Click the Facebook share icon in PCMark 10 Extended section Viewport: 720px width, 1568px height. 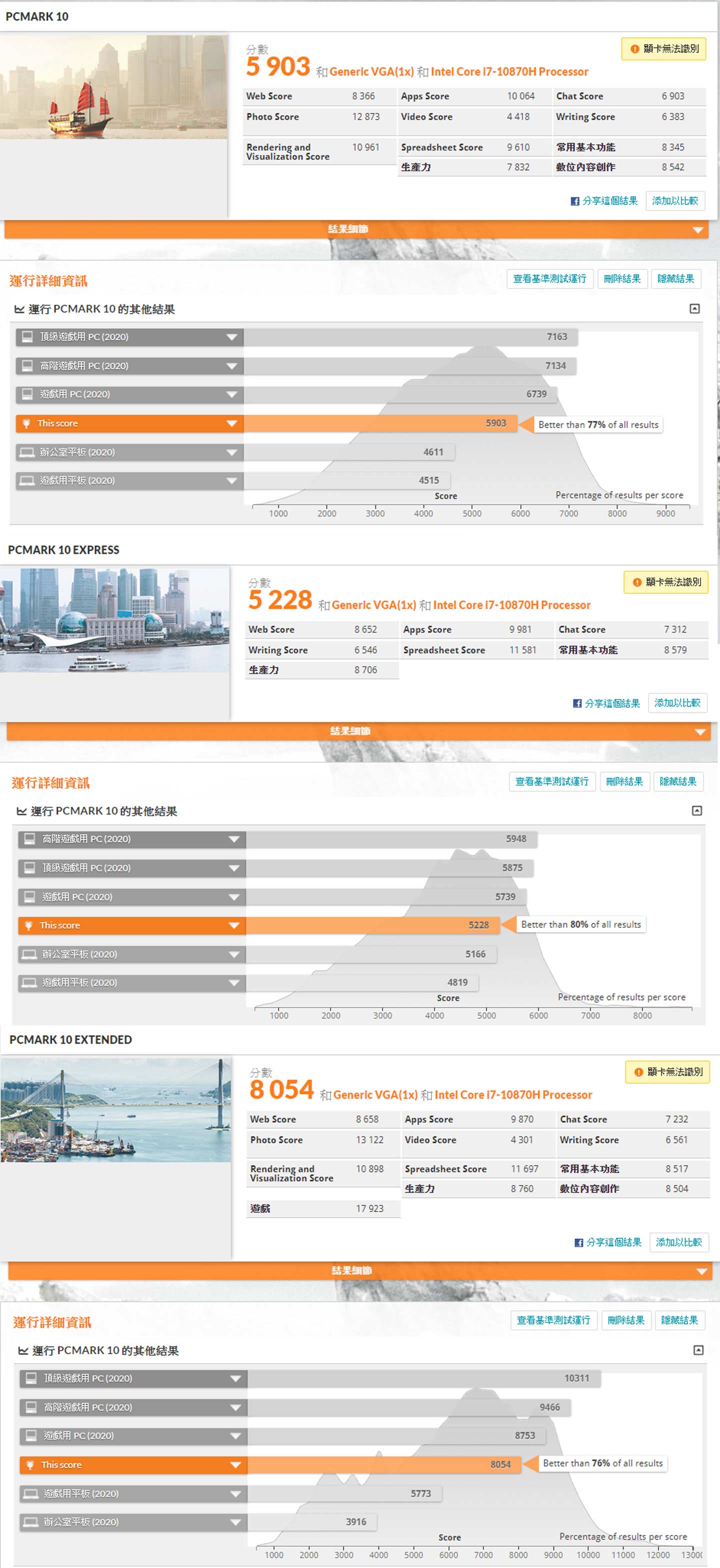click(578, 1242)
